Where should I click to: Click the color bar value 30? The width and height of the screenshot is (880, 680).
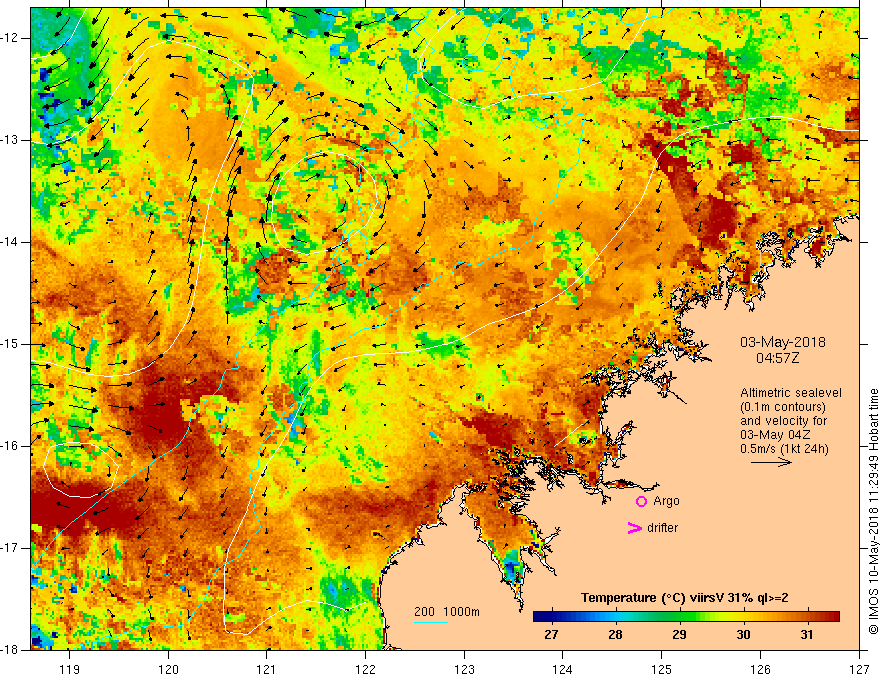(743, 635)
